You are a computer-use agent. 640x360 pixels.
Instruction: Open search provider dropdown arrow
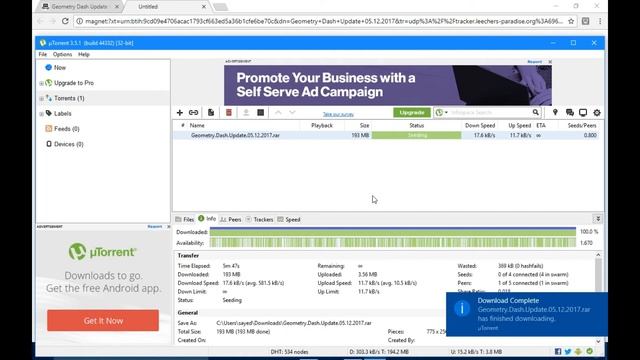coord(446,113)
